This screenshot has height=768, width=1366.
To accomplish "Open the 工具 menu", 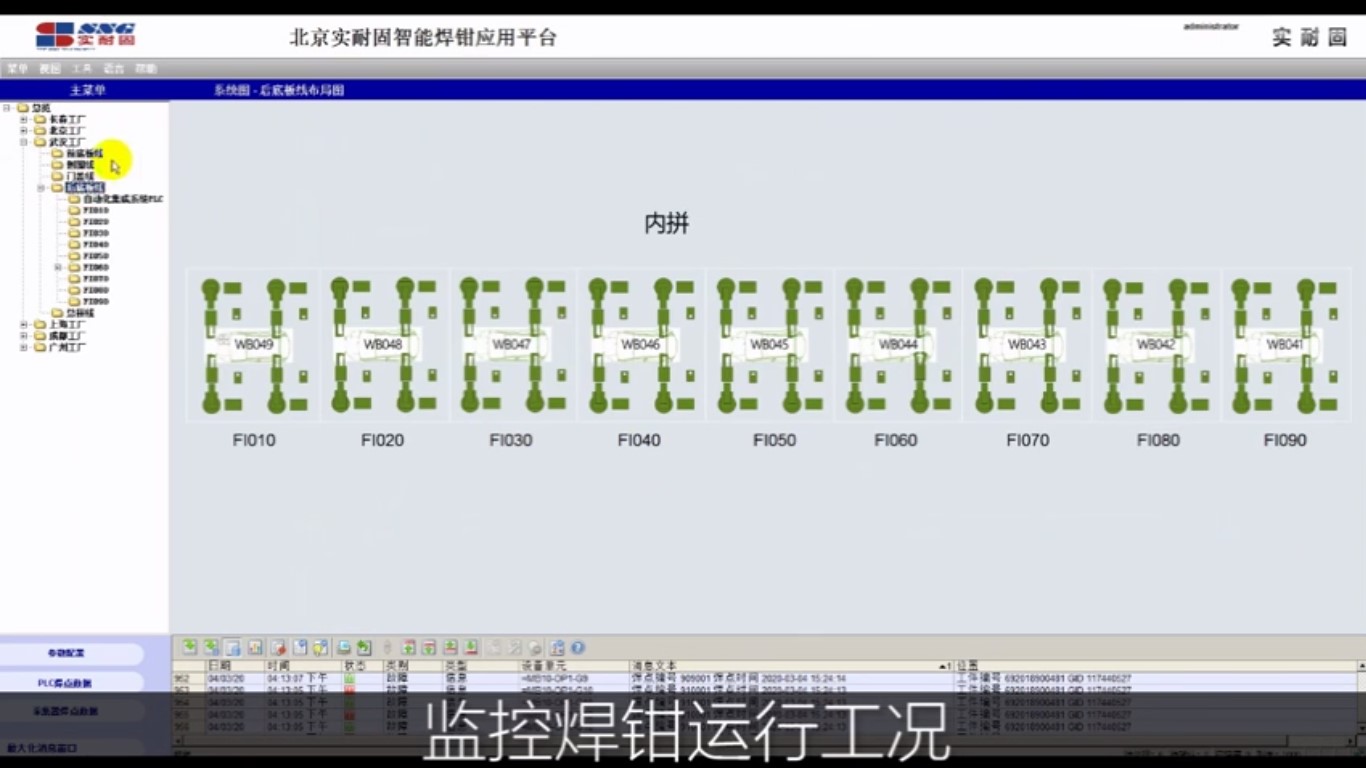I will pyautogui.click(x=82, y=69).
